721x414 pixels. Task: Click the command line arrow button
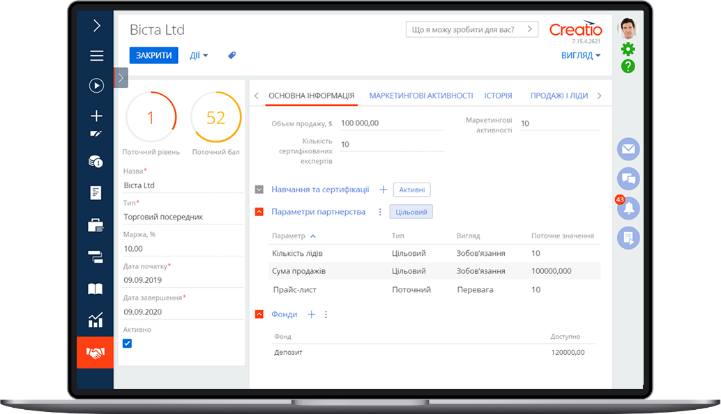[530, 29]
